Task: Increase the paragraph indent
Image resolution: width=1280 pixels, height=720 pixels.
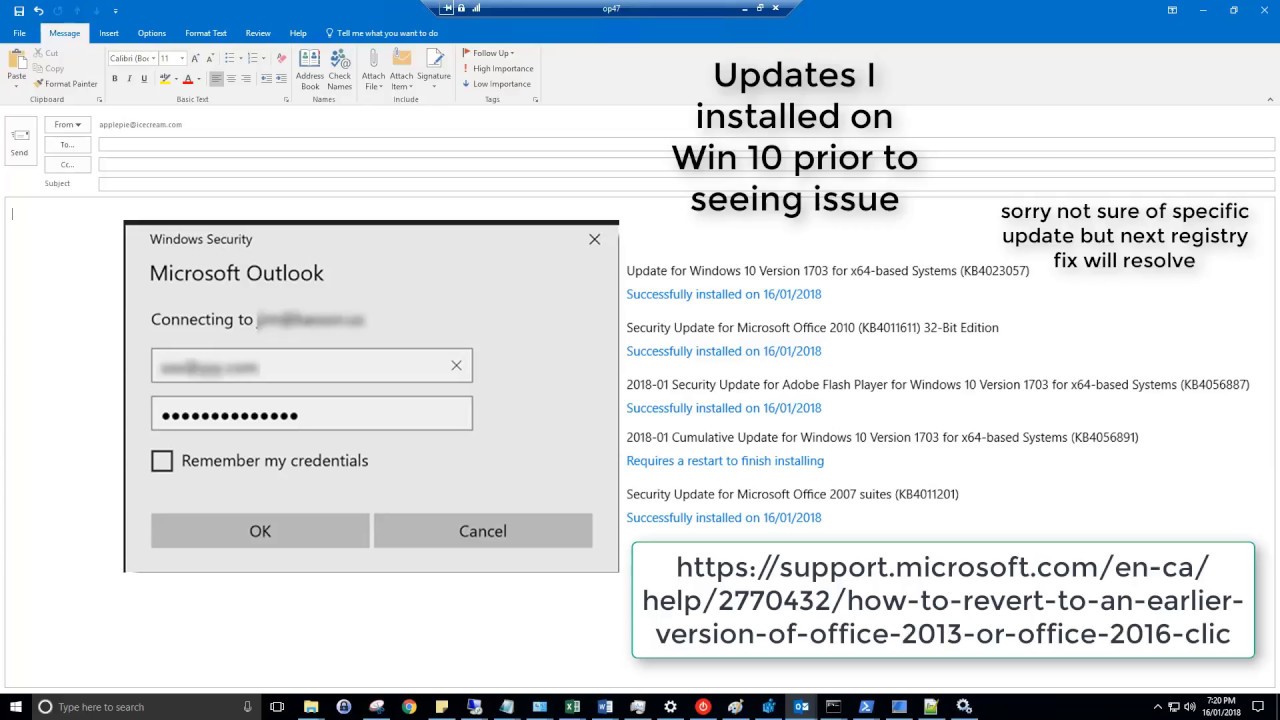Action: coord(281,79)
